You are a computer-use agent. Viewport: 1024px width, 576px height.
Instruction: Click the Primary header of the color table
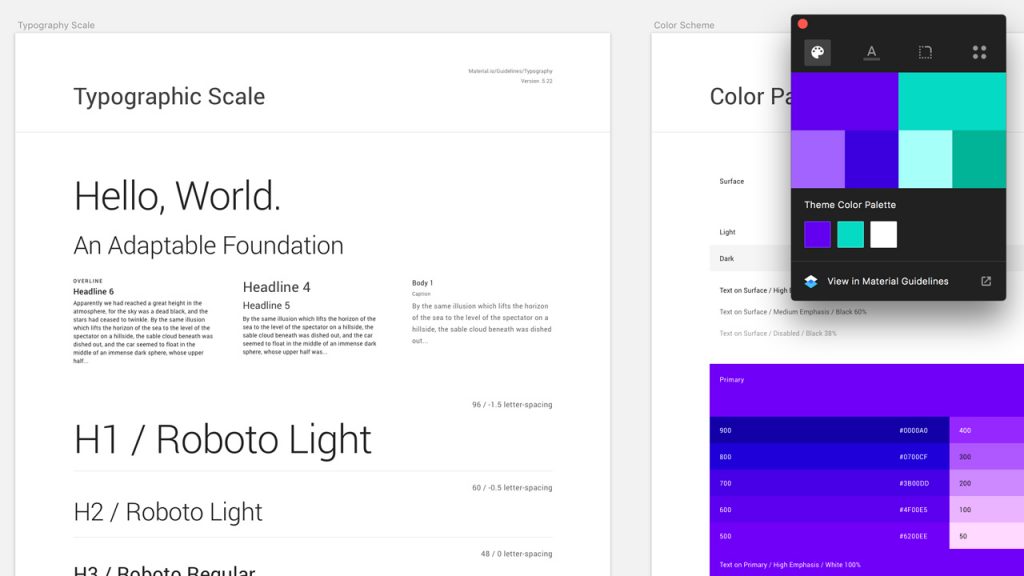731,379
